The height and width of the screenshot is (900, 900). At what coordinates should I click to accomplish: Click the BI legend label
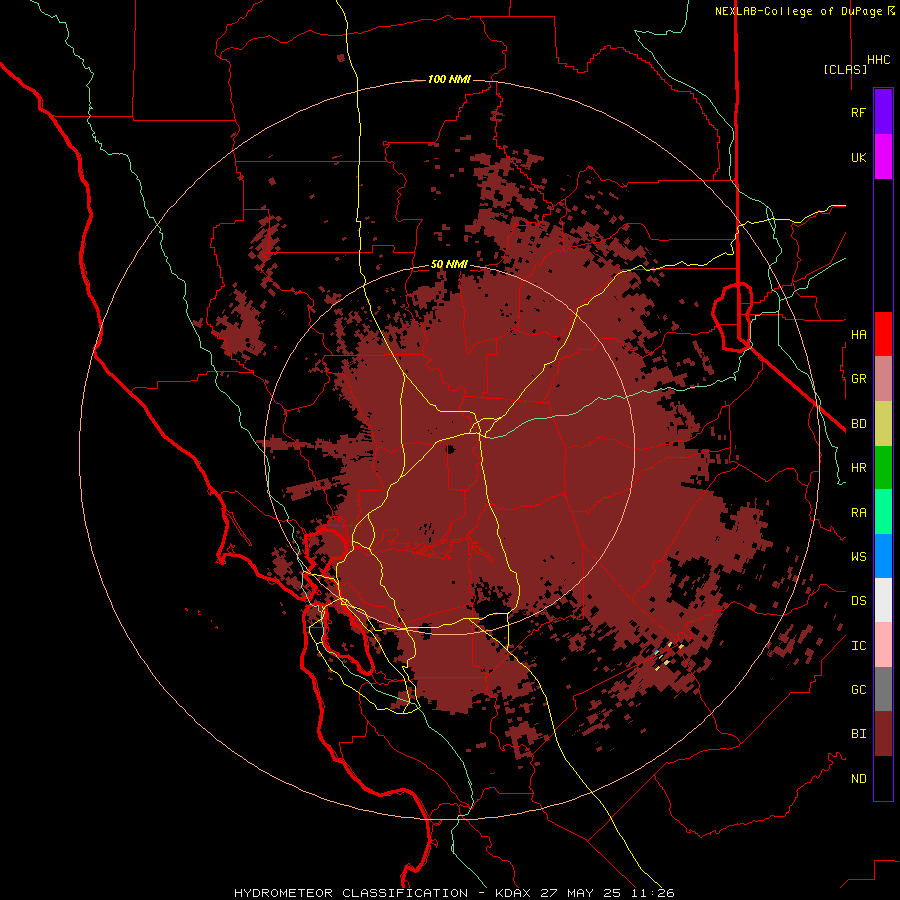858,734
